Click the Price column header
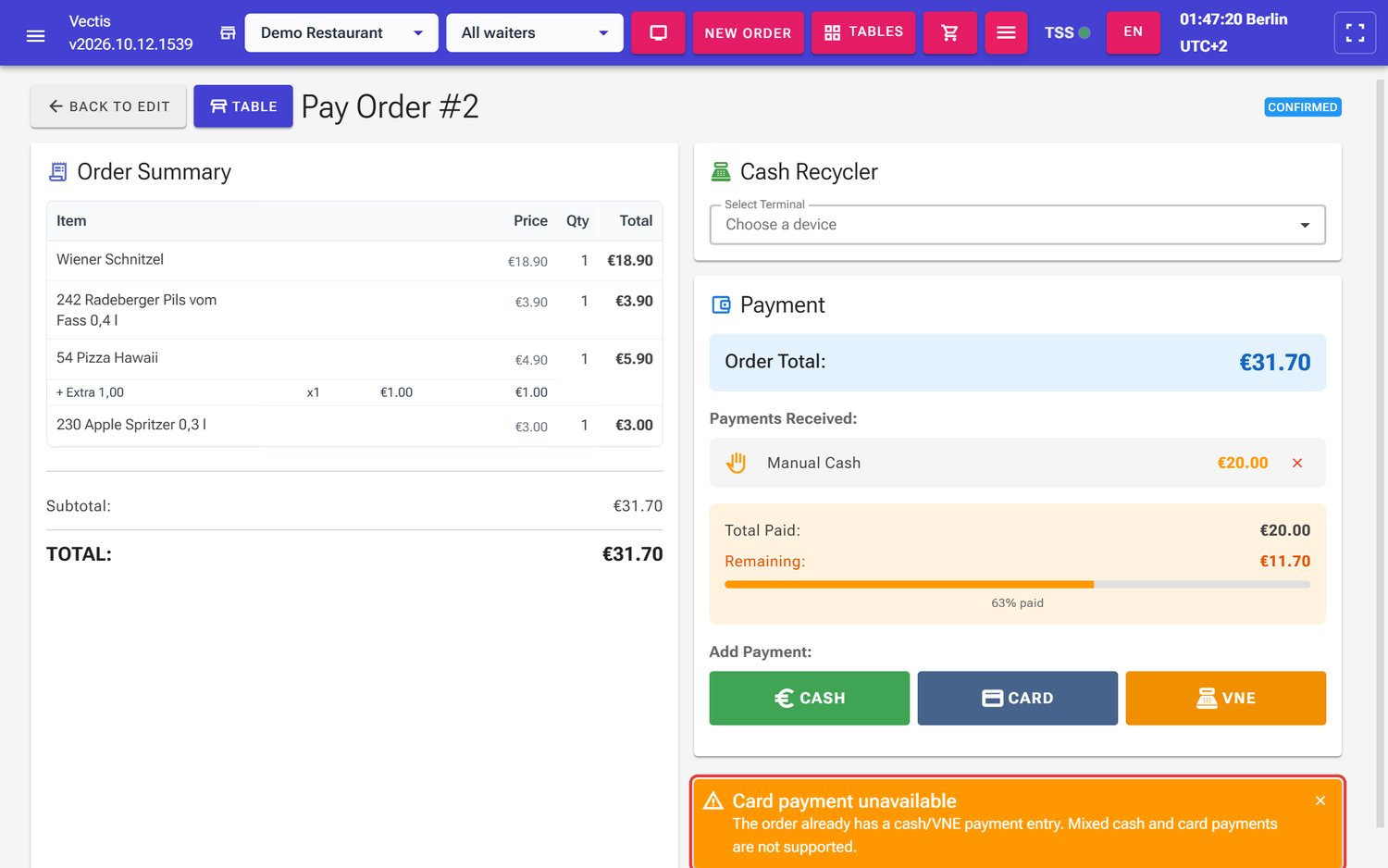The height and width of the screenshot is (868, 1388). tap(530, 221)
